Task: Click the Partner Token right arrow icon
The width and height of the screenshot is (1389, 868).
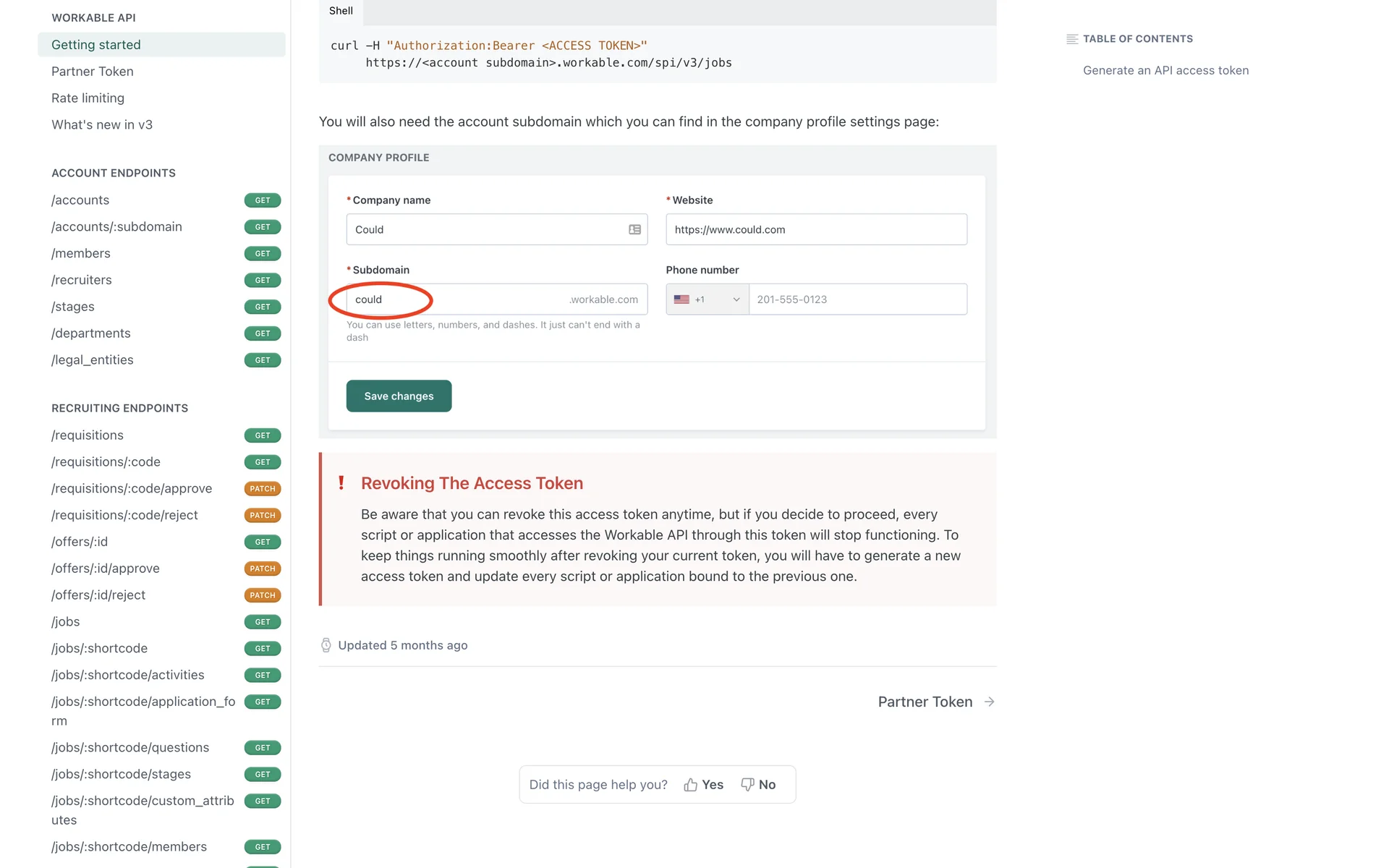Action: tap(990, 702)
